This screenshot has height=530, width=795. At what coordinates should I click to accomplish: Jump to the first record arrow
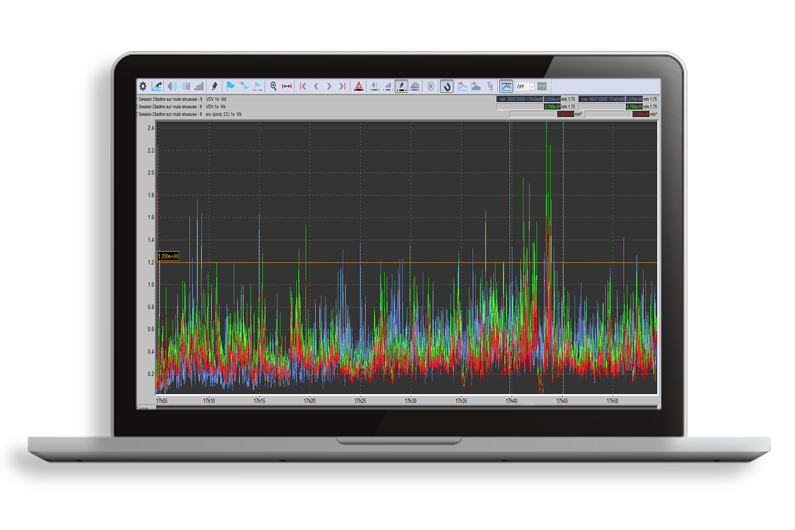click(x=304, y=87)
